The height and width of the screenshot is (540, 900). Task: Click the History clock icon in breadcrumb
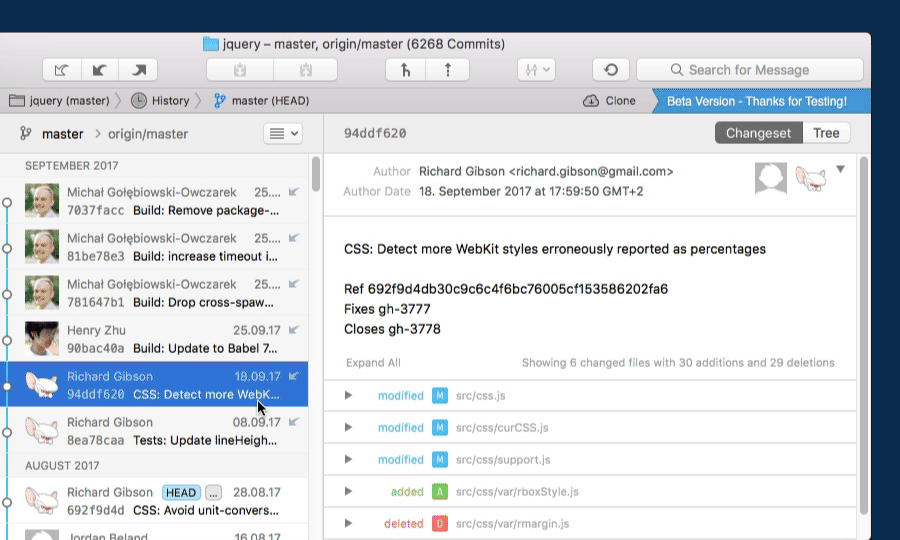pyautogui.click(x=138, y=101)
